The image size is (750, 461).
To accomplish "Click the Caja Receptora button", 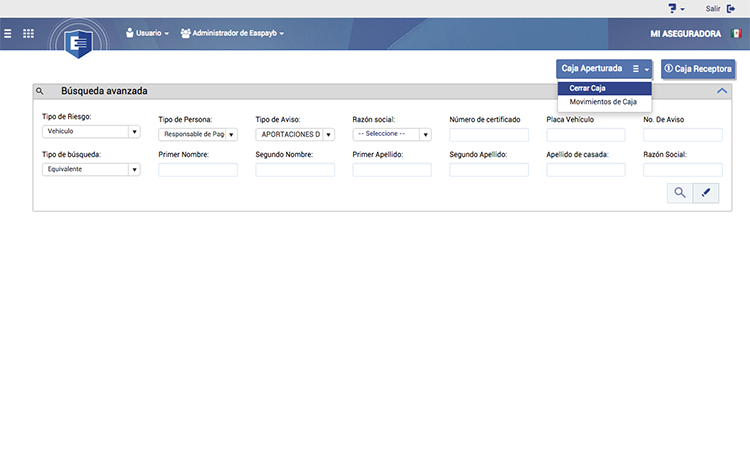I will tap(698, 69).
